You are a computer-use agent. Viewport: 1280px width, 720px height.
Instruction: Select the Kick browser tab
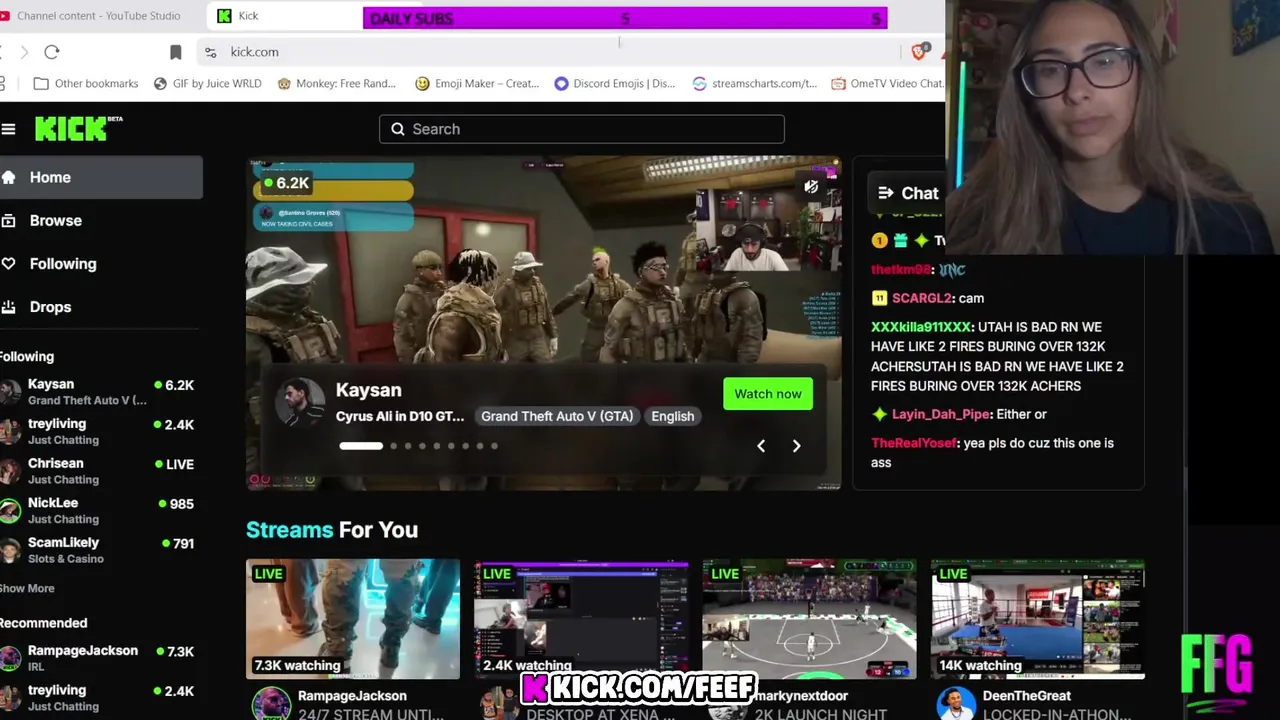285,16
